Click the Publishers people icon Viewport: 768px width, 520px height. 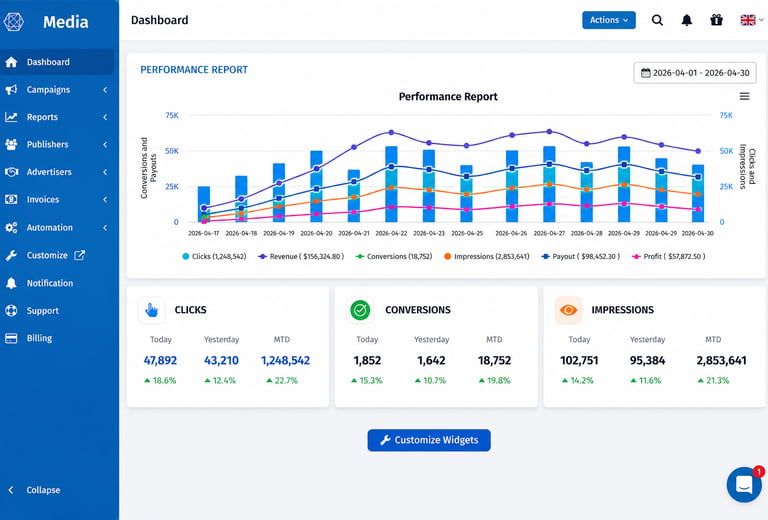coord(11,144)
